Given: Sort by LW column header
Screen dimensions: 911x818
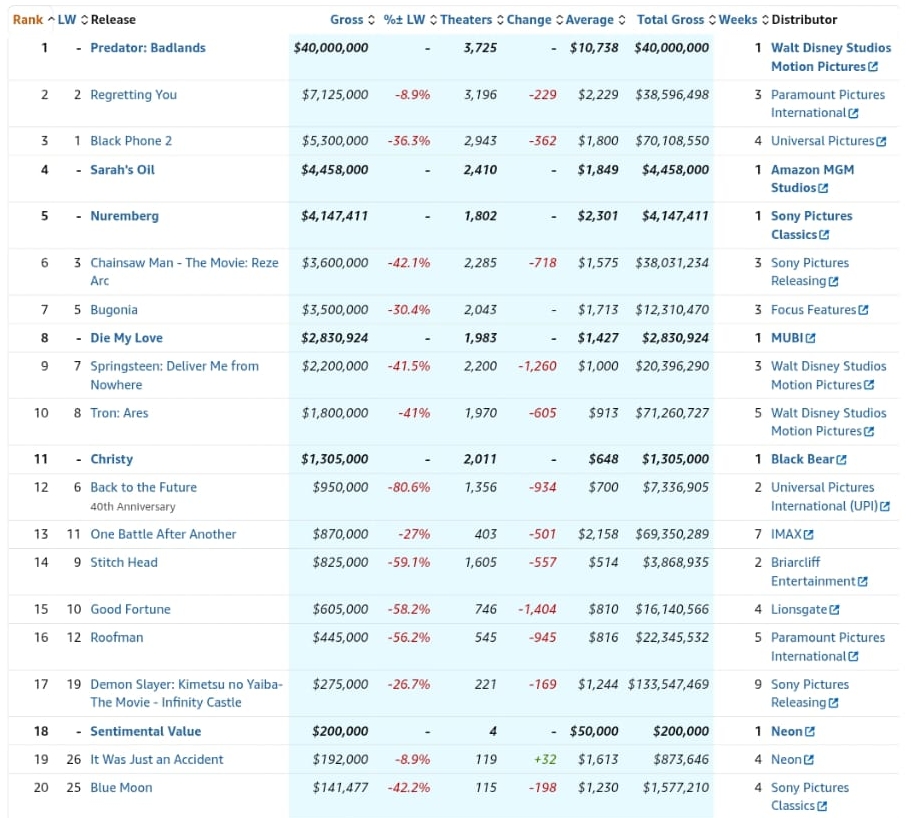Looking at the screenshot, I should tap(68, 20).
